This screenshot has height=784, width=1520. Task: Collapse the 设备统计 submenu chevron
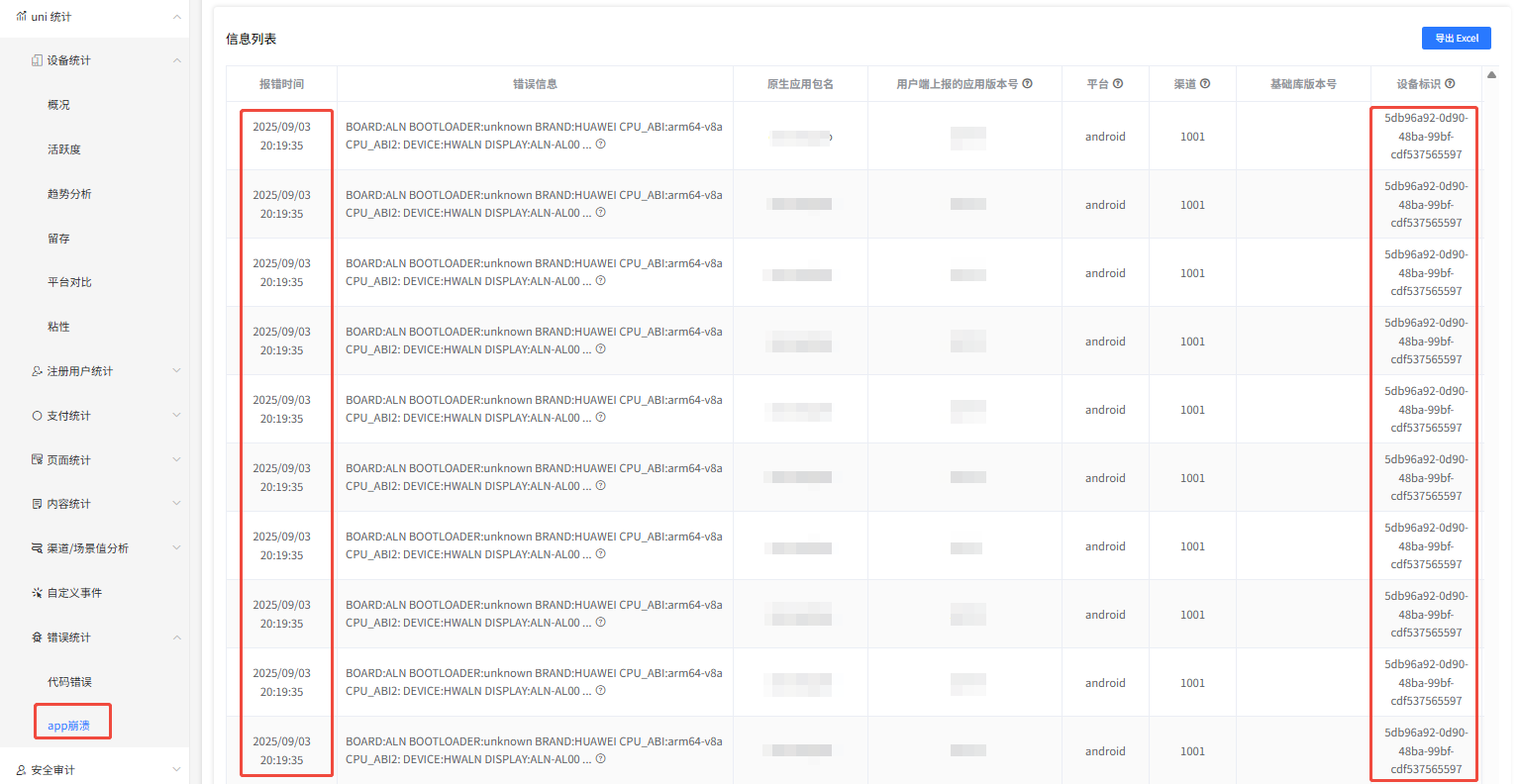[x=177, y=60]
